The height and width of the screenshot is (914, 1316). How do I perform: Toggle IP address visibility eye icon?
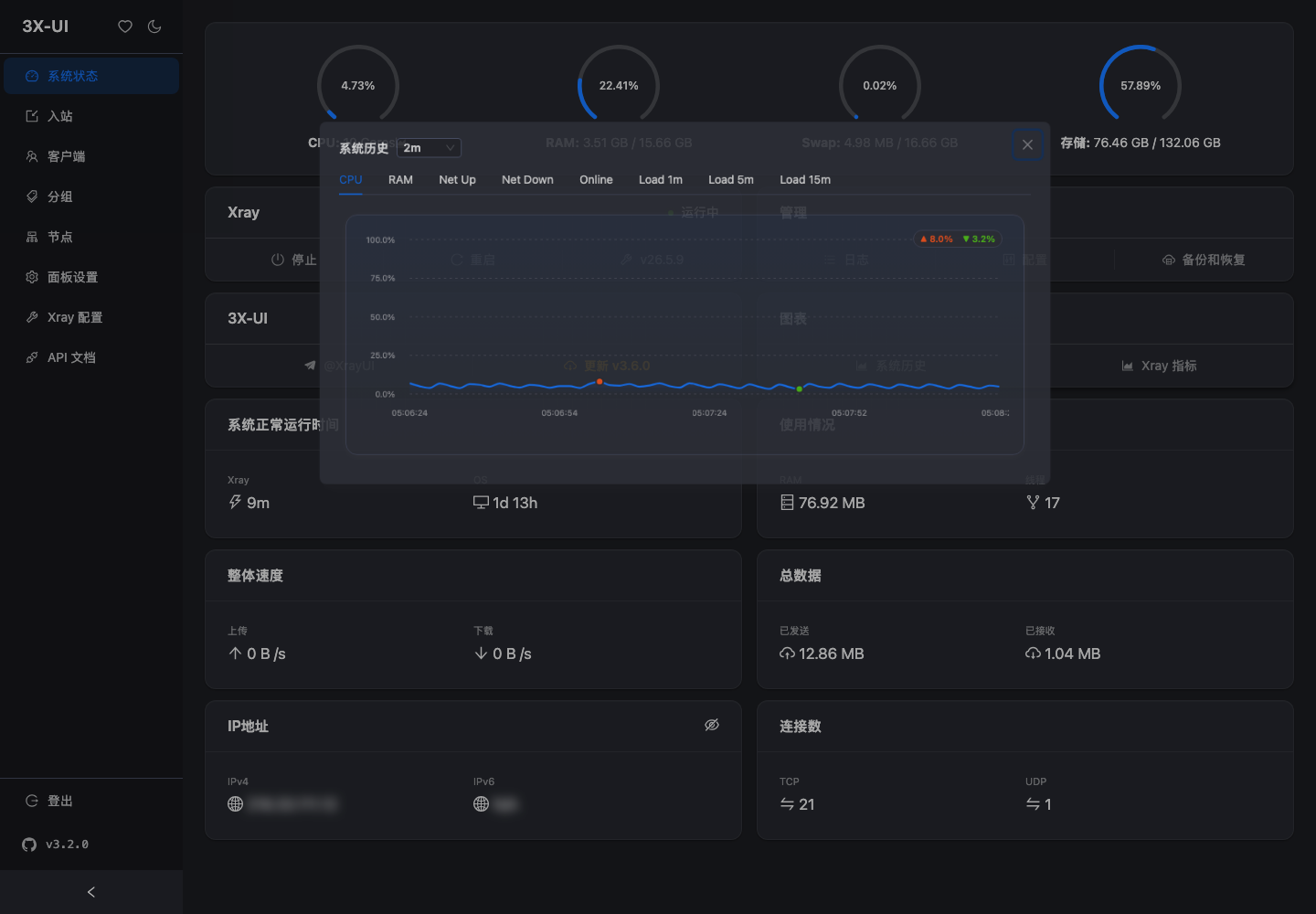pos(712,725)
